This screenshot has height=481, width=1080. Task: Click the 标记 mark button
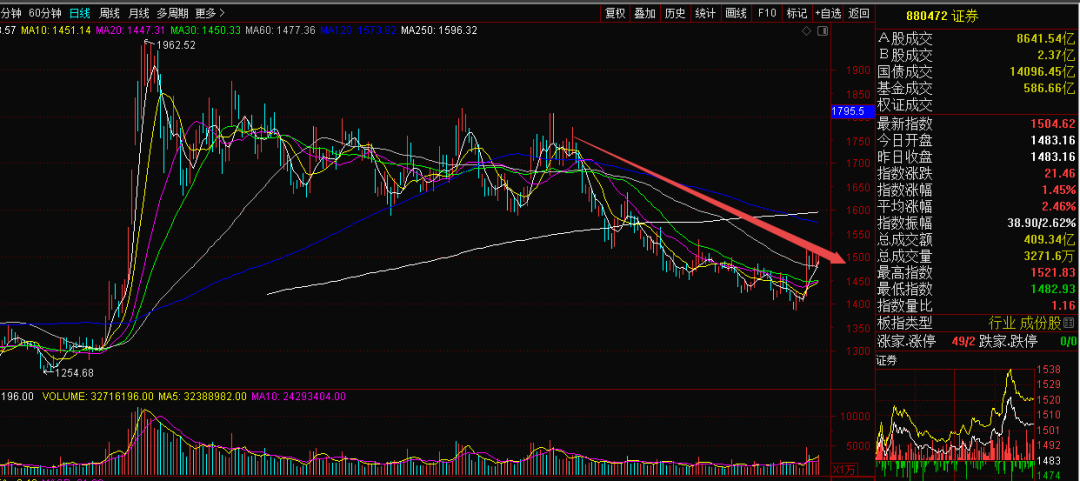point(797,12)
